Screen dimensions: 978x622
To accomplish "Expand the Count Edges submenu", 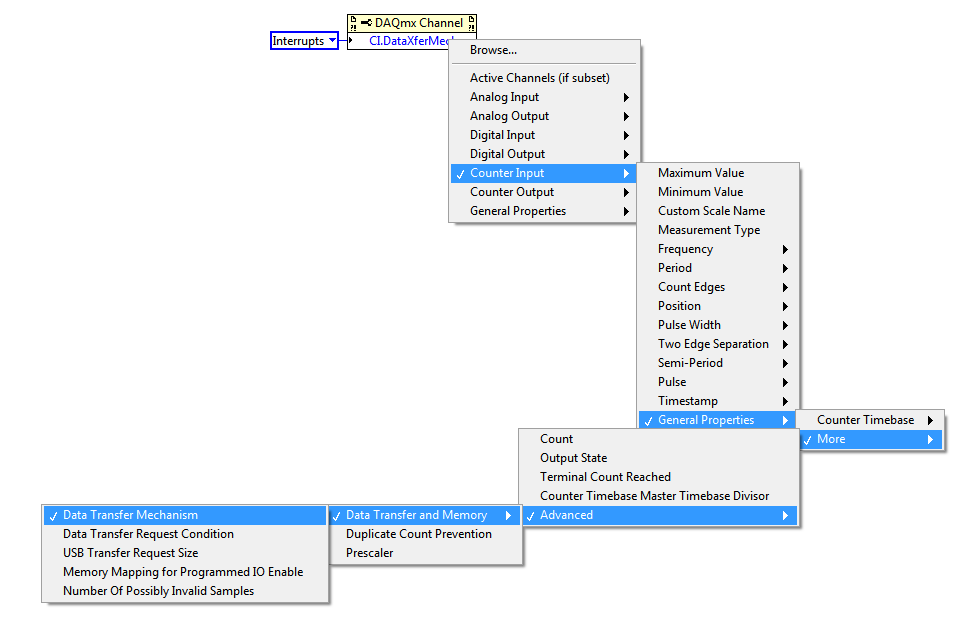I will [718, 287].
